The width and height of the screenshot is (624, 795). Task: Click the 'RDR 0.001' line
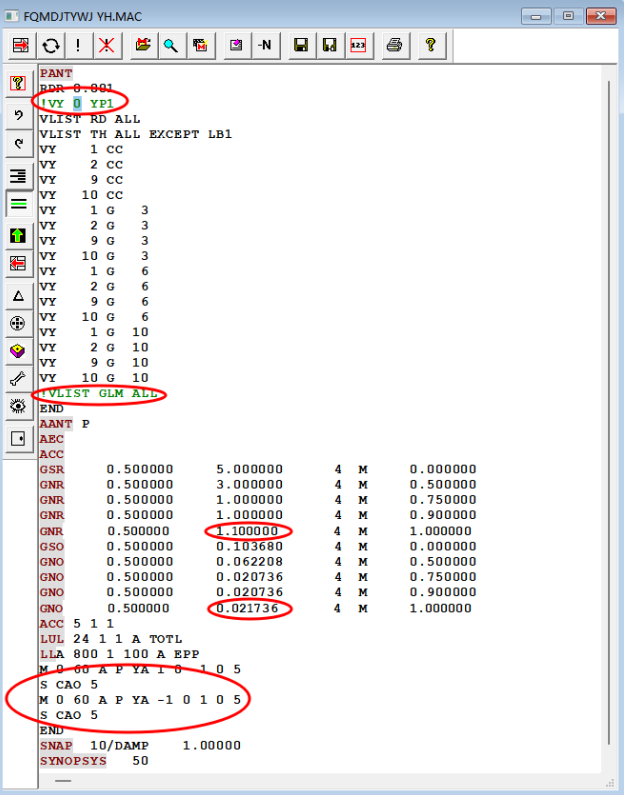77,89
